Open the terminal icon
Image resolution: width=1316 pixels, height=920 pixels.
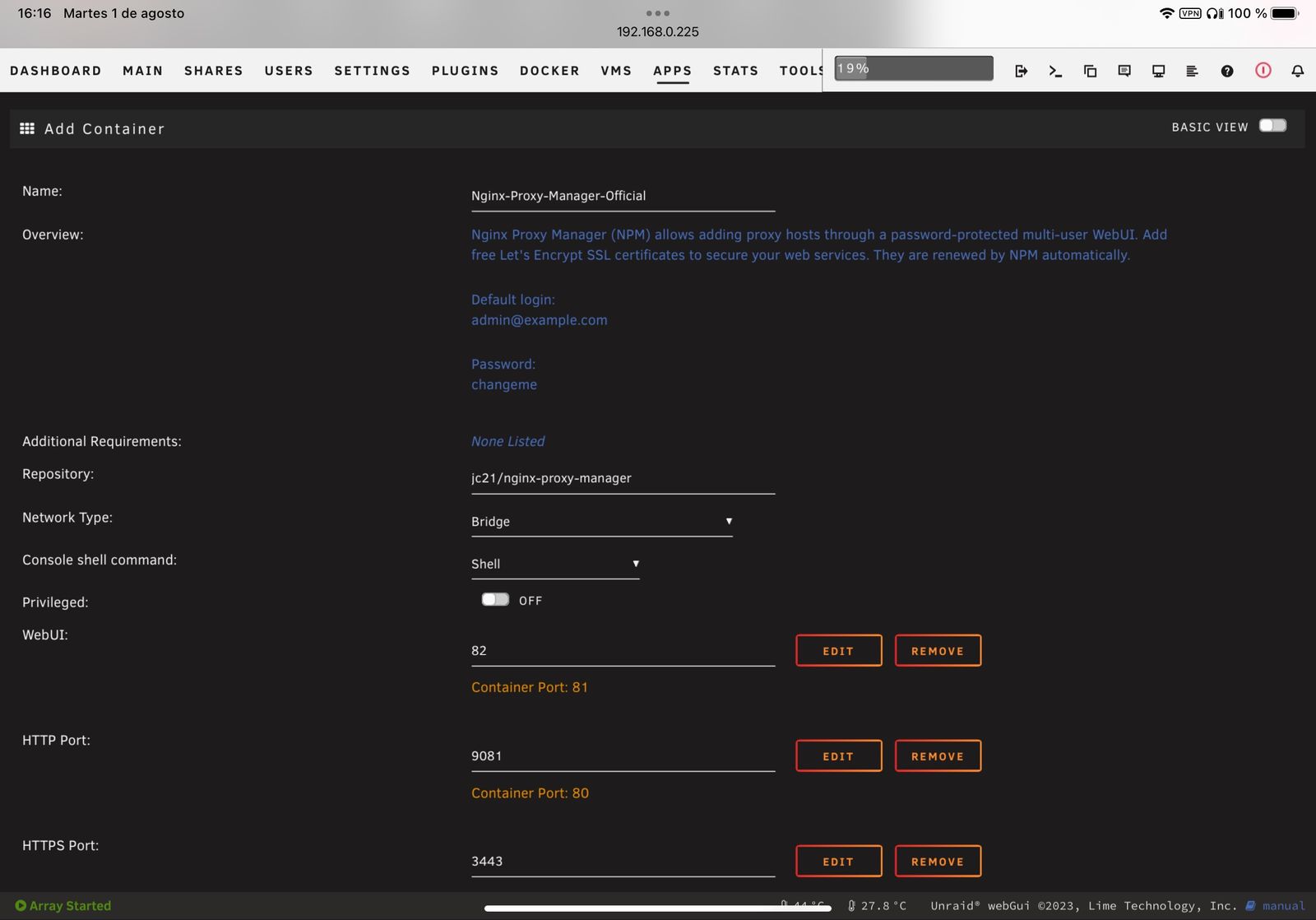click(x=1055, y=71)
